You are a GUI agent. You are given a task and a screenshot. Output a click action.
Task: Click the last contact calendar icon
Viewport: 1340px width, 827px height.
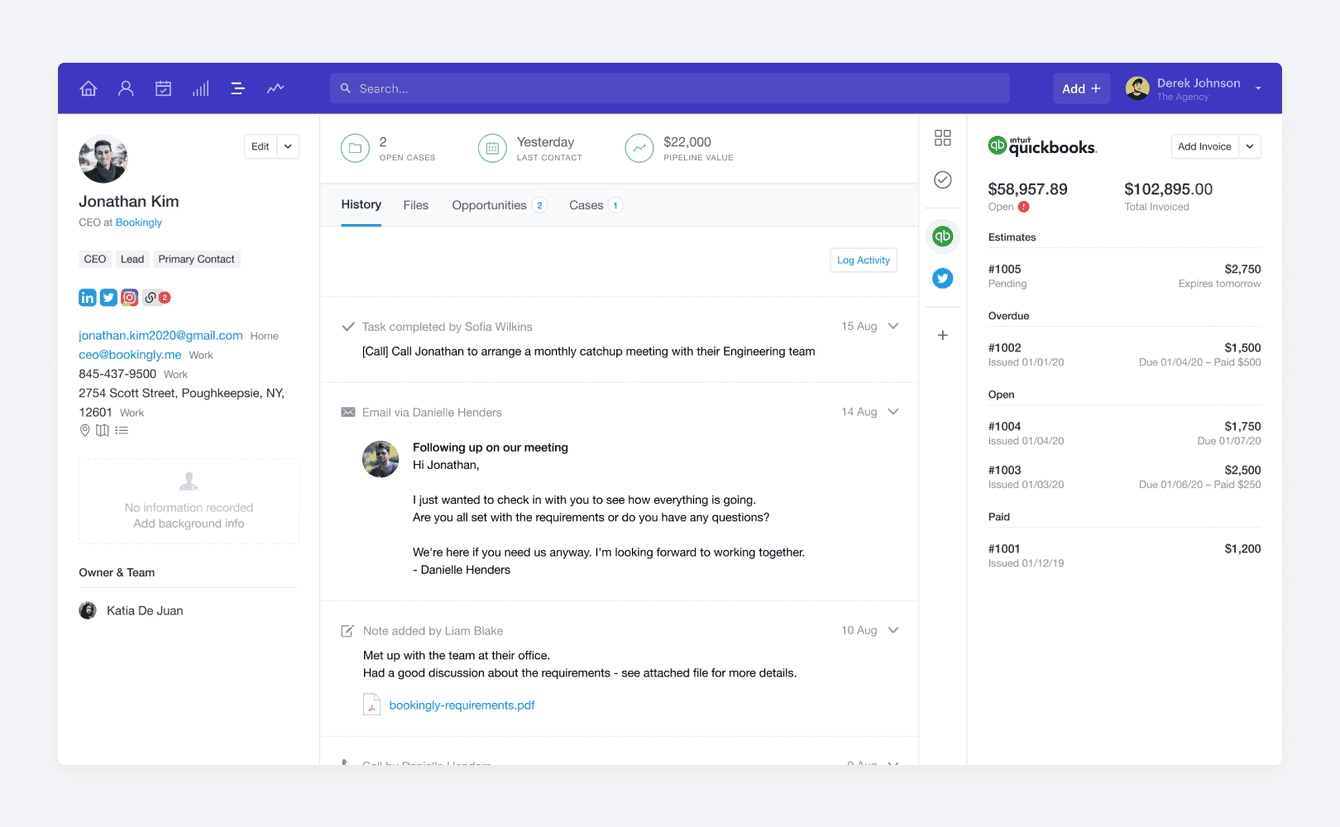[492, 148]
